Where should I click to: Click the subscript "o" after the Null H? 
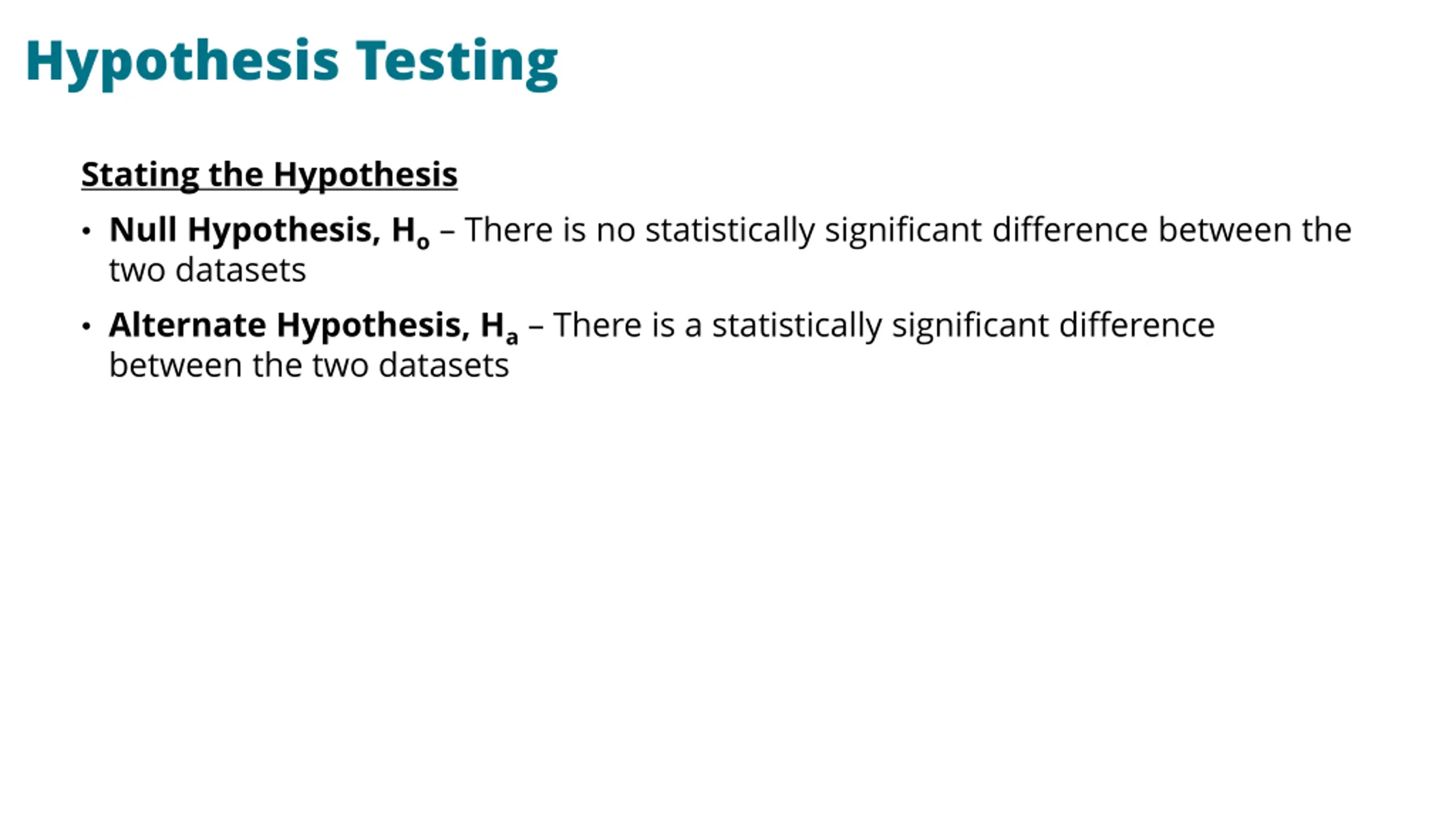[423, 242]
